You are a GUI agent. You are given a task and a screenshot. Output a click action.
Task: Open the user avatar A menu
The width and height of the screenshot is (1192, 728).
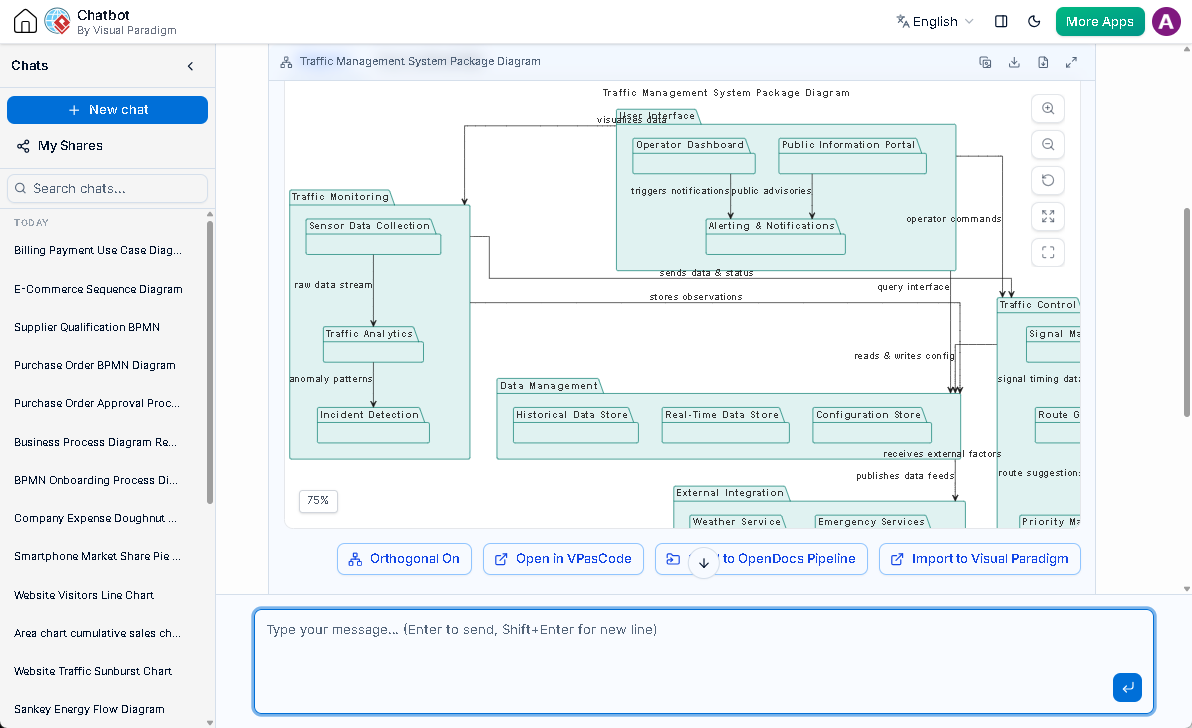[x=1166, y=21]
